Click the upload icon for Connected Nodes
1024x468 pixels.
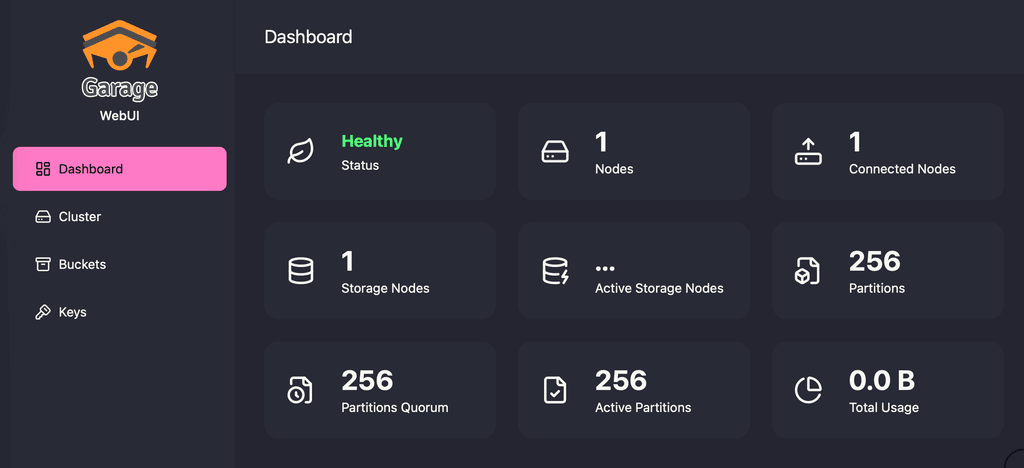tap(809, 152)
